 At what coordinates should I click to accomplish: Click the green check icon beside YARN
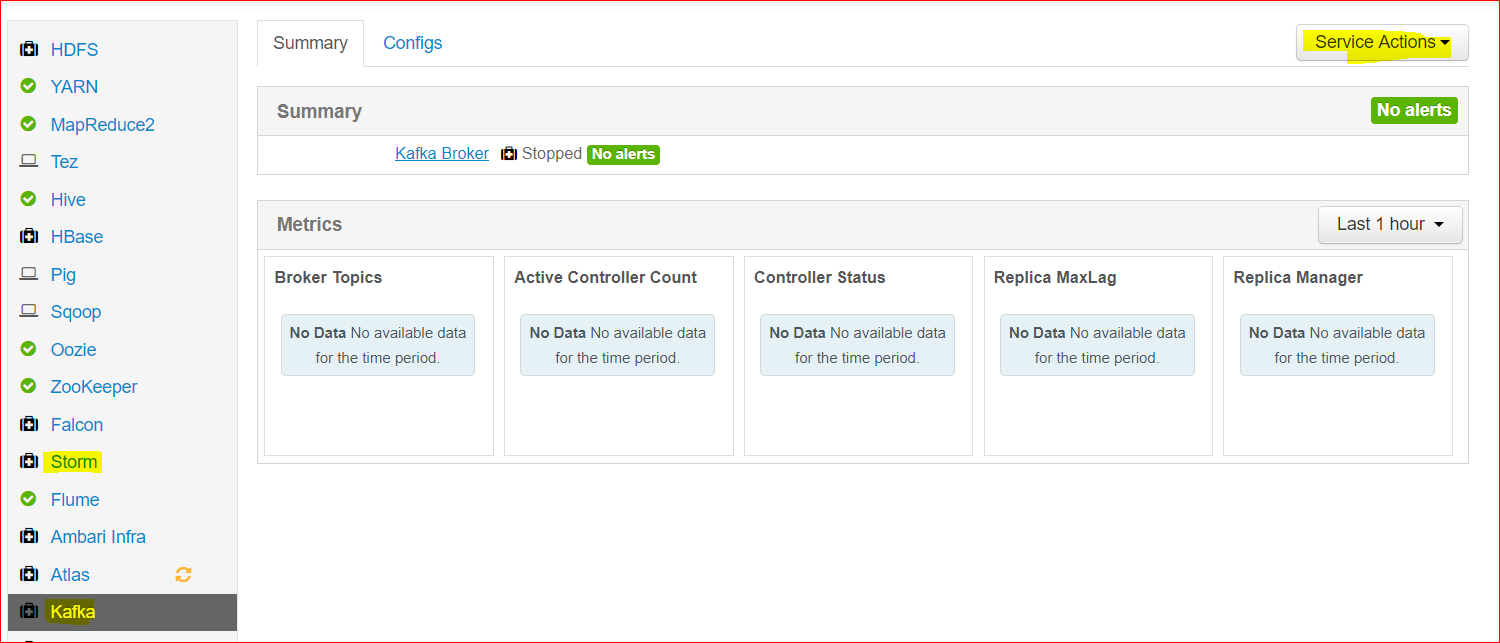click(29, 86)
